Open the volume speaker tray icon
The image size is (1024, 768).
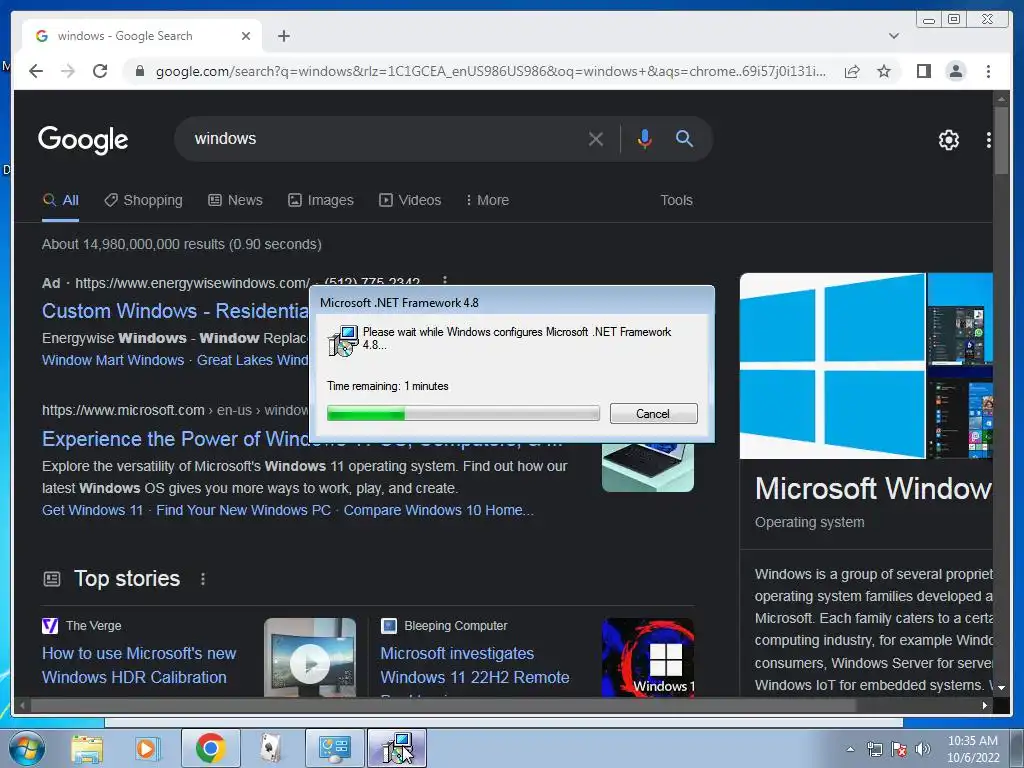923,749
